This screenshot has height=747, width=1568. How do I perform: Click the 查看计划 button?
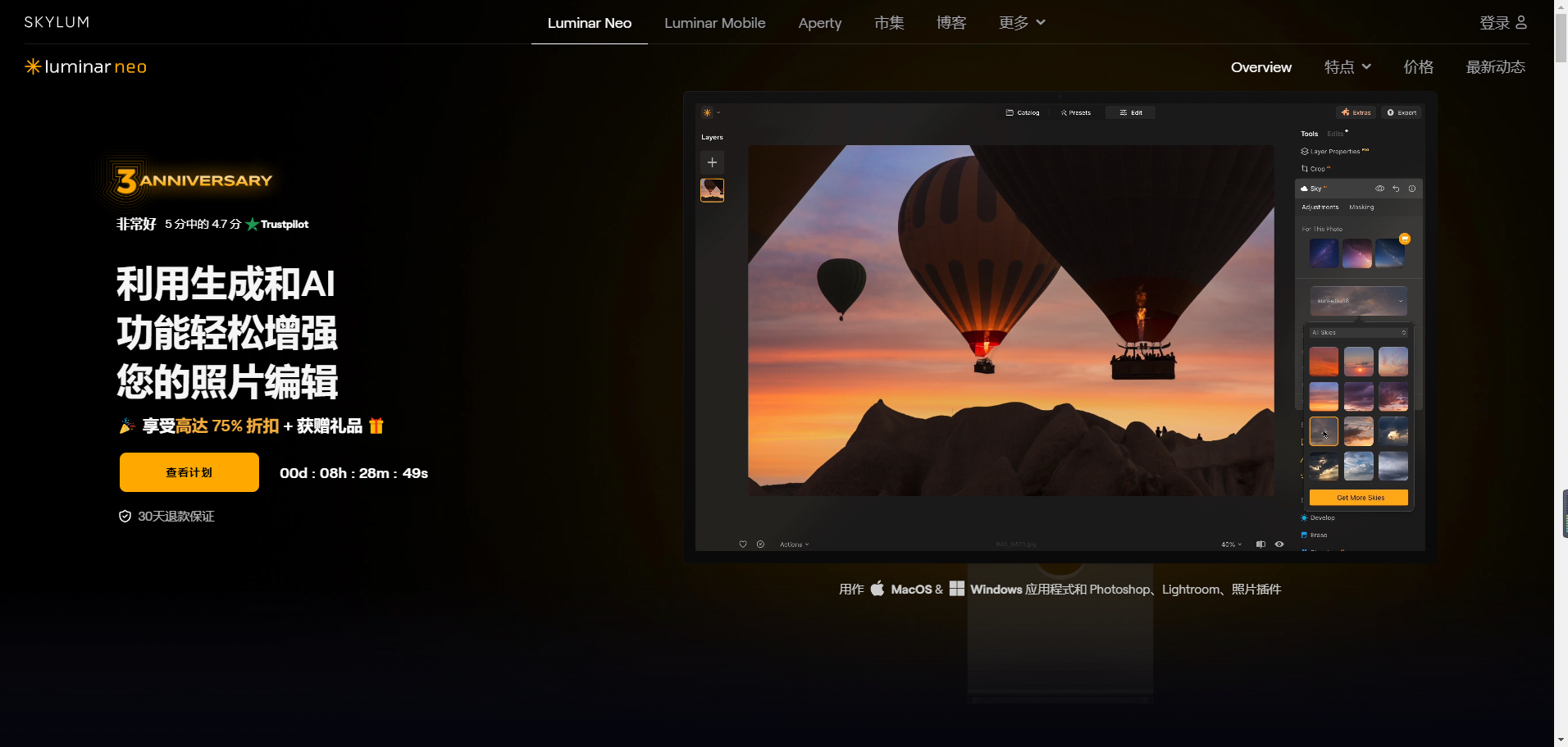(x=189, y=472)
